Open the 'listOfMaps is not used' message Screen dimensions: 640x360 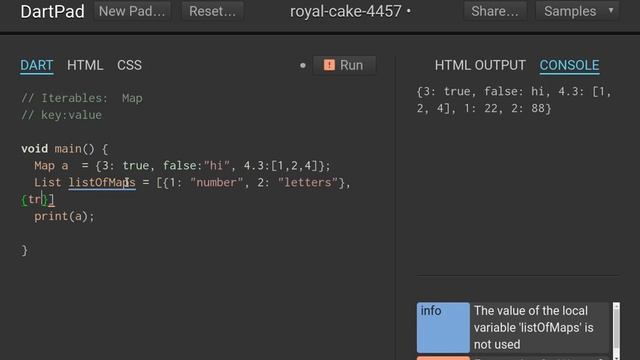pyautogui.click(x=539, y=327)
